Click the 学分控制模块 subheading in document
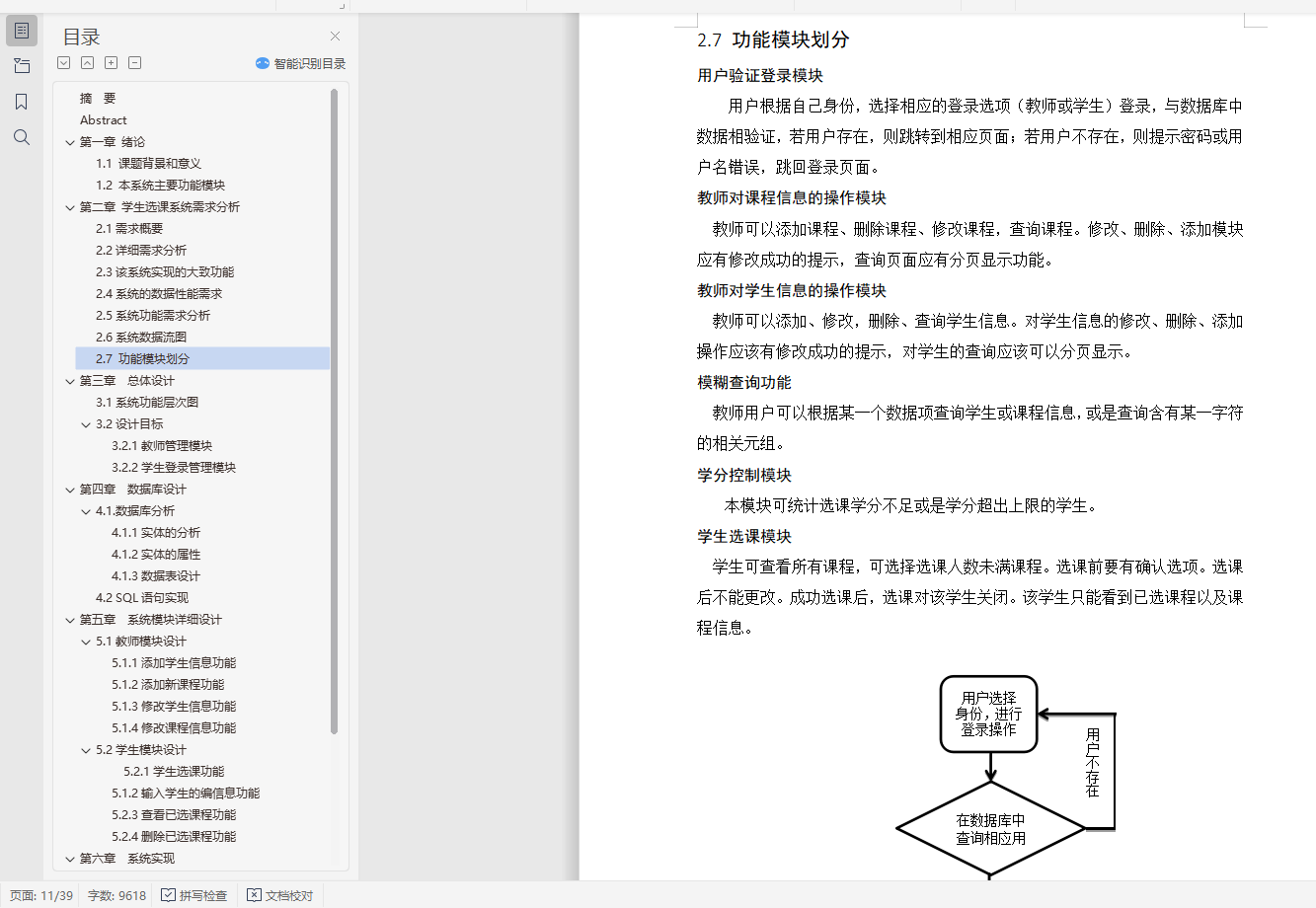 (744, 476)
